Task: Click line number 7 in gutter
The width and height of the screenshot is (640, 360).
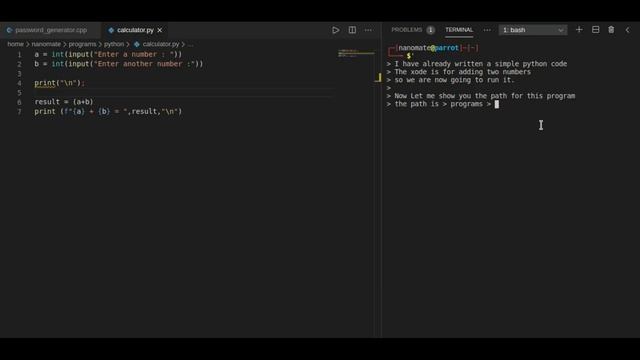Action: click(19, 112)
